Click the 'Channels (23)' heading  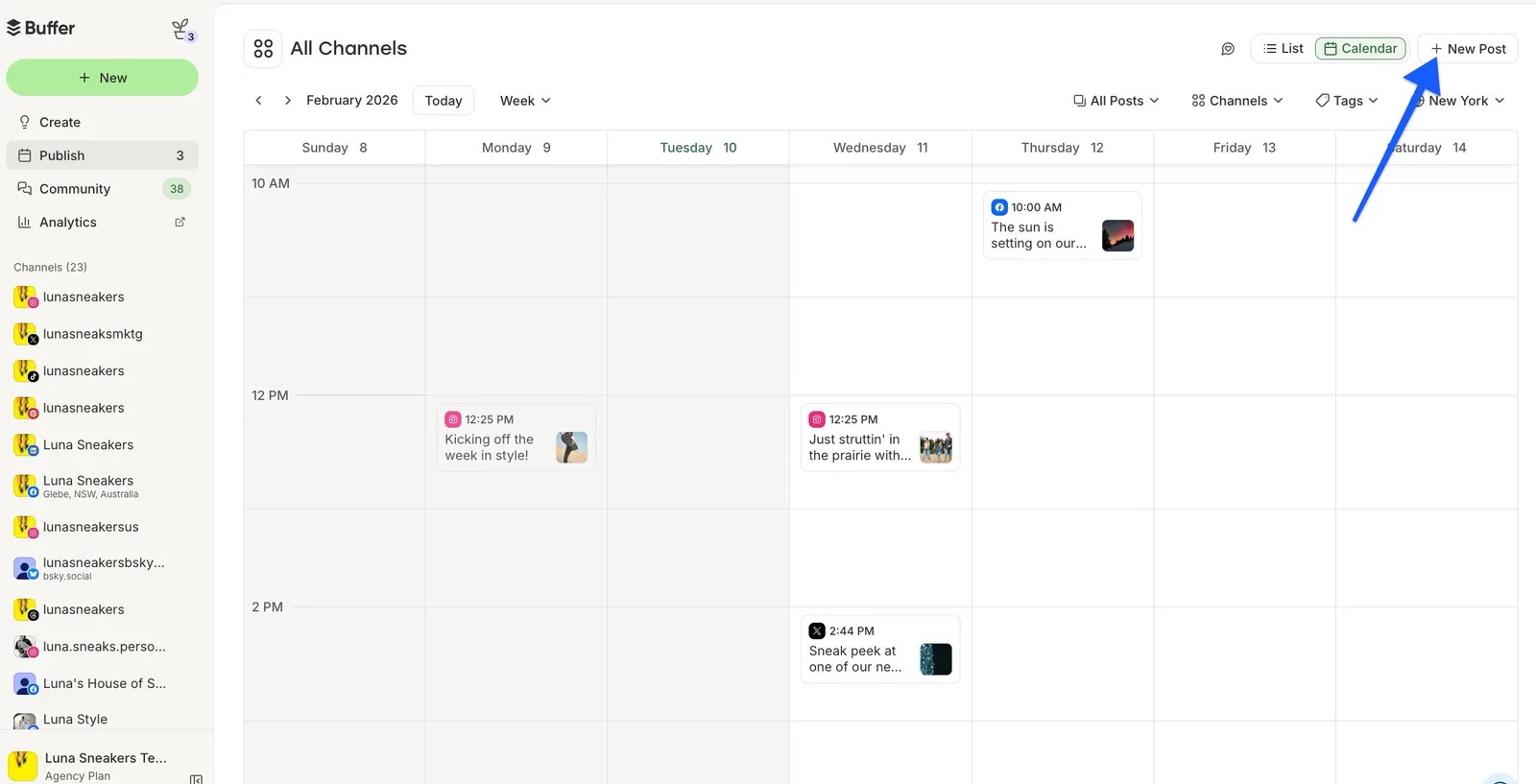tap(50, 267)
